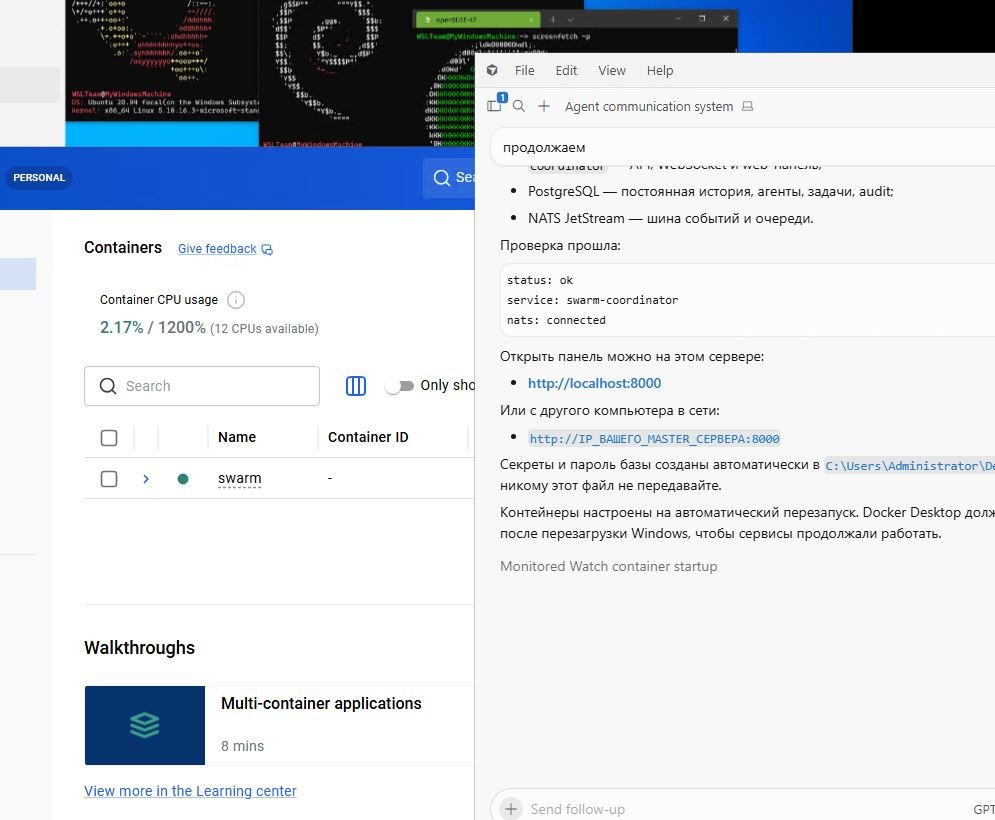Expand the swarm container group chevron

tap(146, 479)
